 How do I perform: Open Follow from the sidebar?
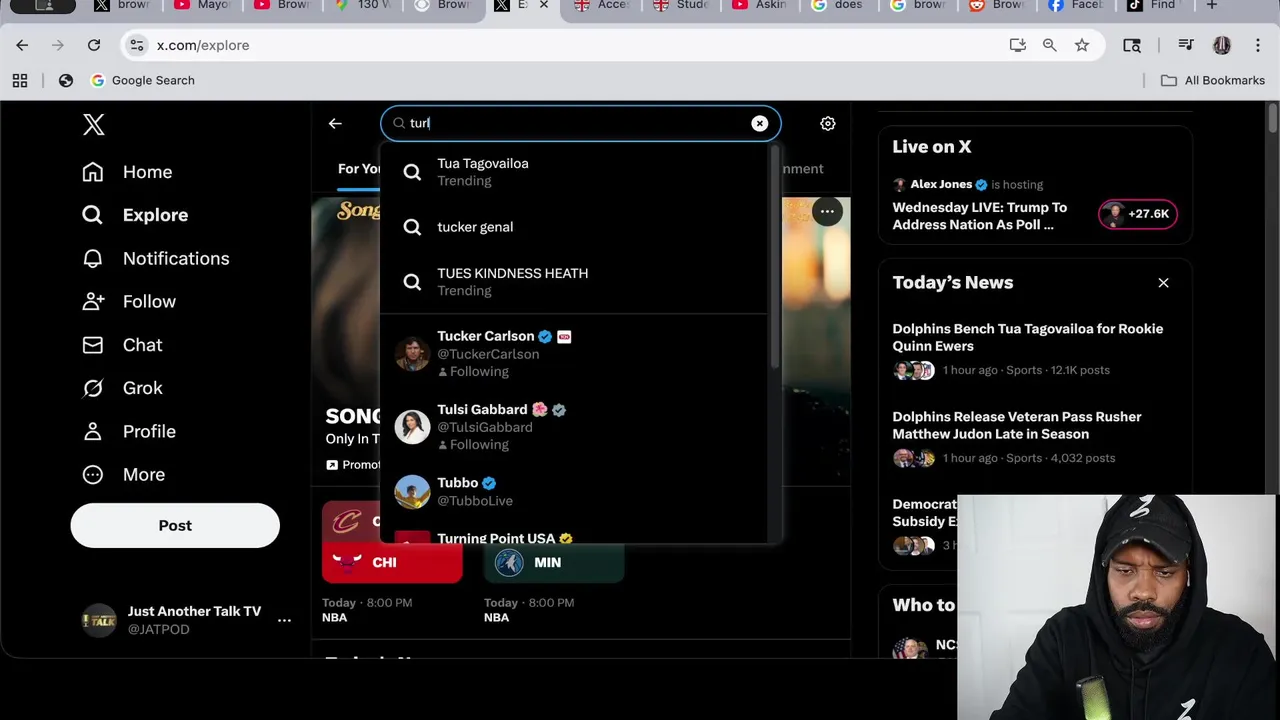pos(128,301)
